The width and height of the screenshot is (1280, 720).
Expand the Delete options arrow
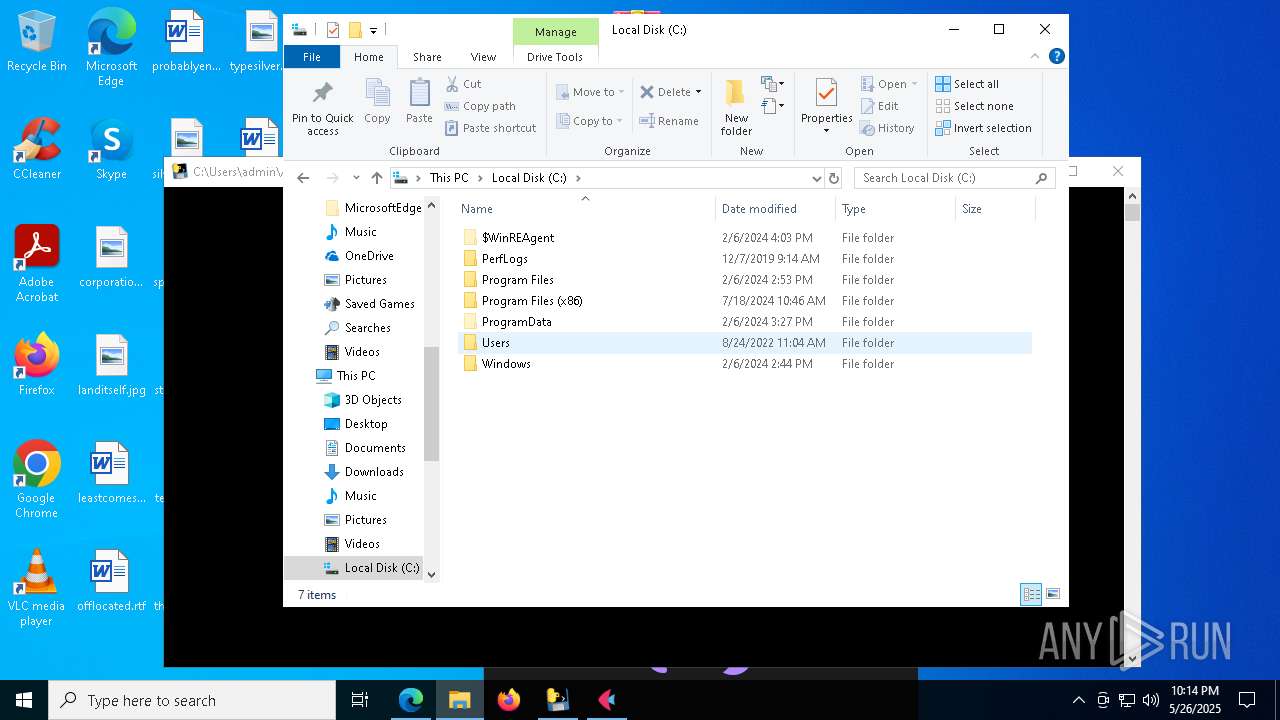point(698,92)
